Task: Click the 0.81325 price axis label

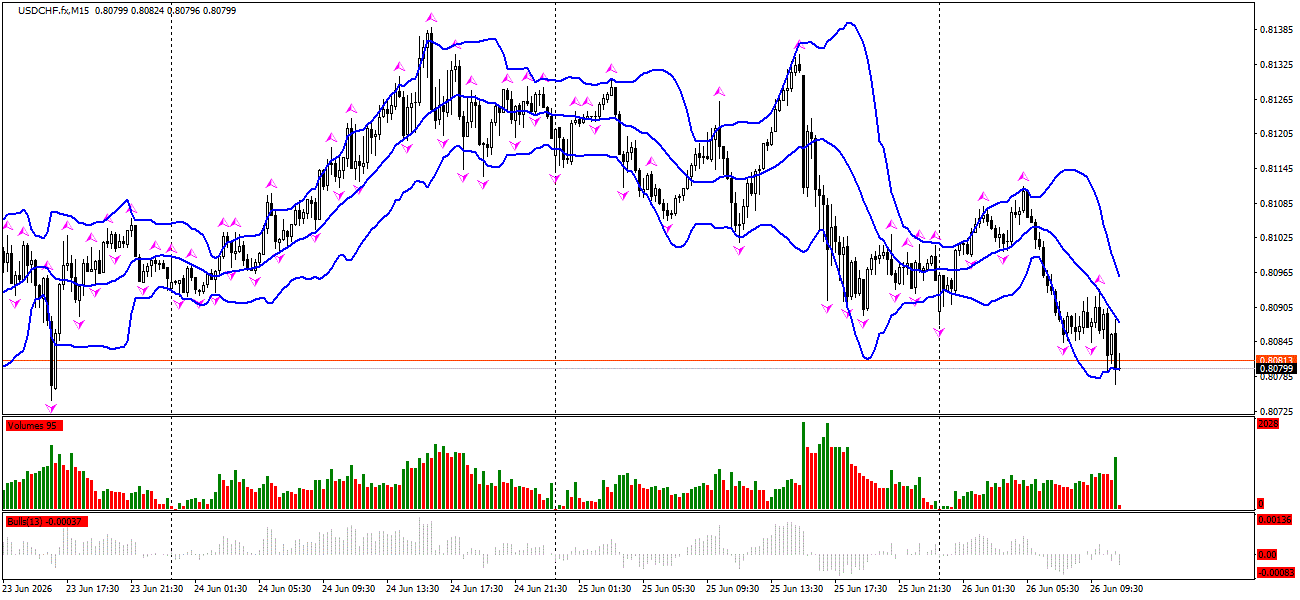Action: [x=1275, y=65]
